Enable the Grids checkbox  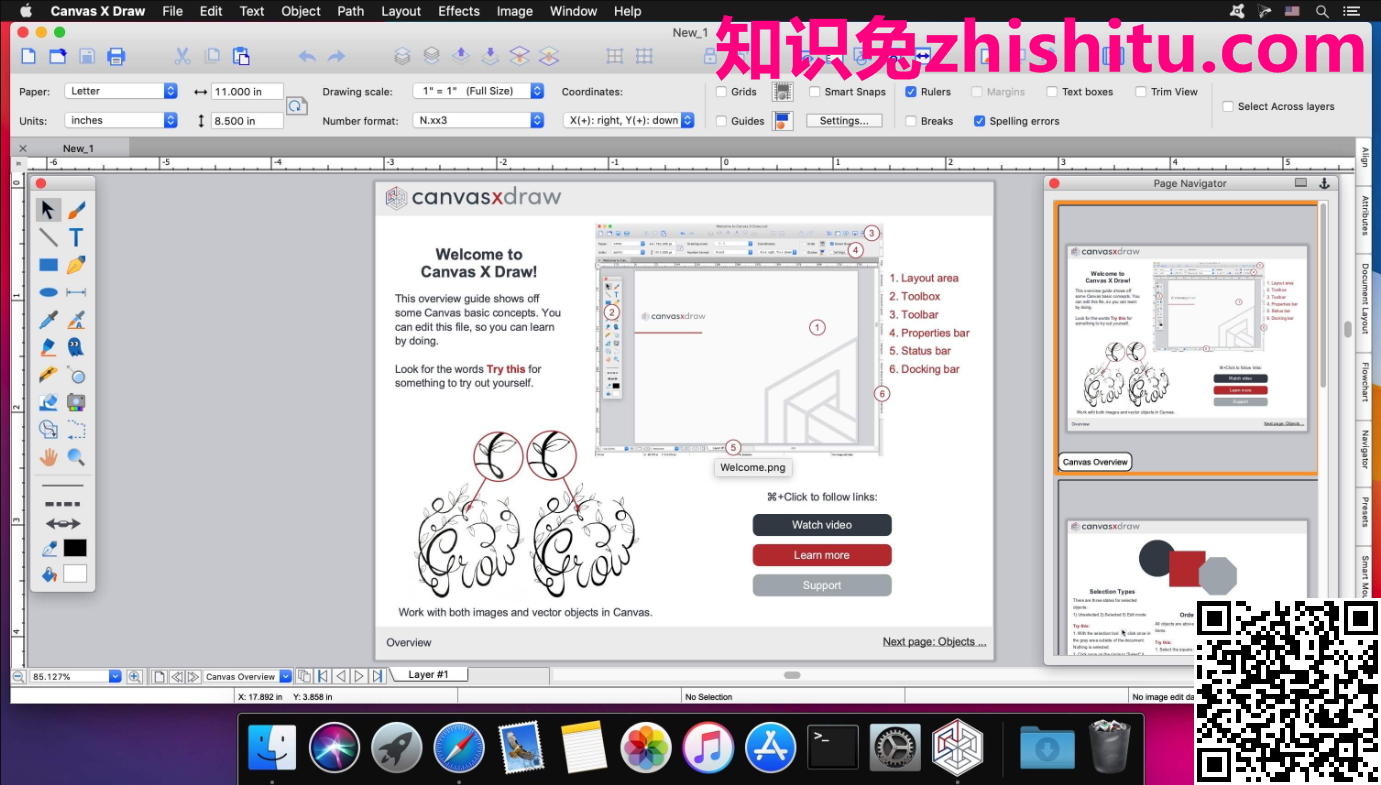pyautogui.click(x=722, y=92)
